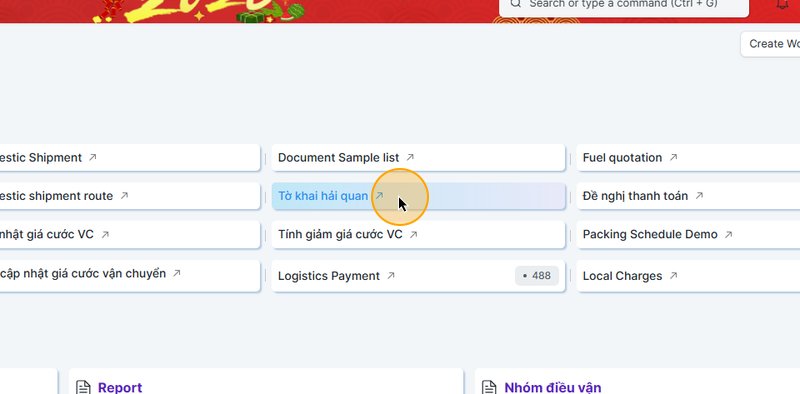800x394 pixels.
Task: Click the arrow icon beside Domestic Shipment
Action: (x=92, y=157)
